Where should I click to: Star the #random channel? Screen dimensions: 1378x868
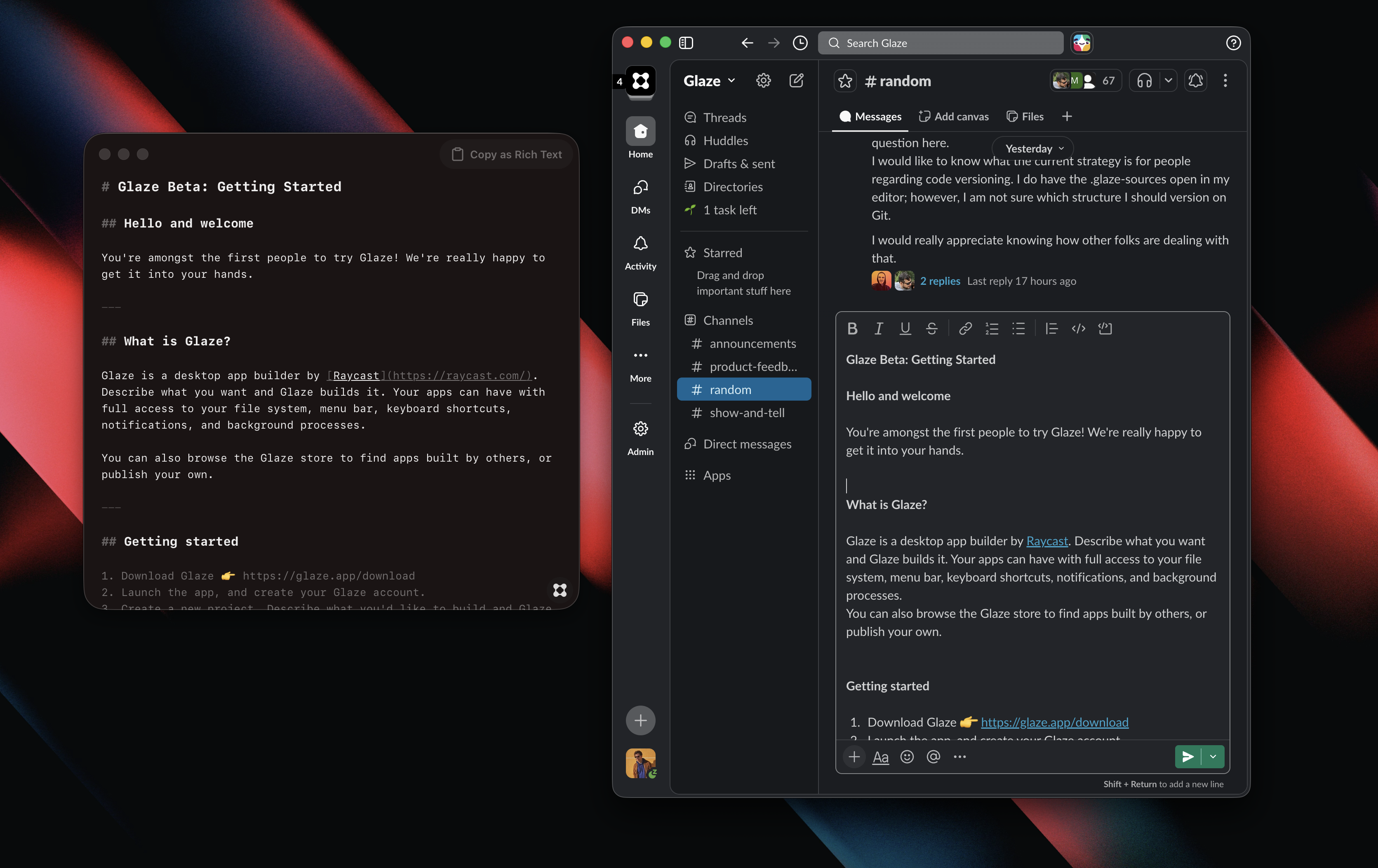point(845,81)
